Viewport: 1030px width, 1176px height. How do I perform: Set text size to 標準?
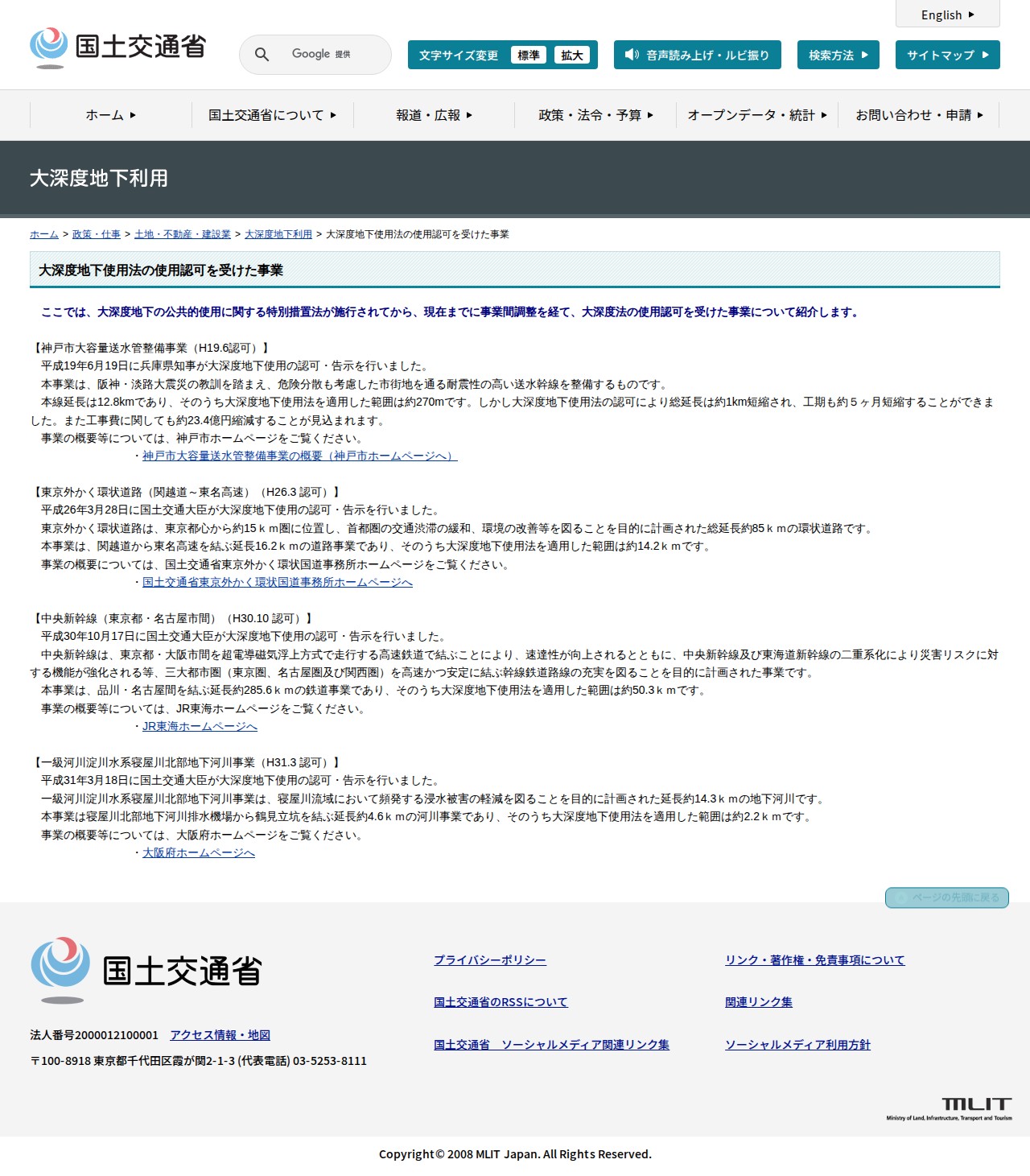coord(529,55)
